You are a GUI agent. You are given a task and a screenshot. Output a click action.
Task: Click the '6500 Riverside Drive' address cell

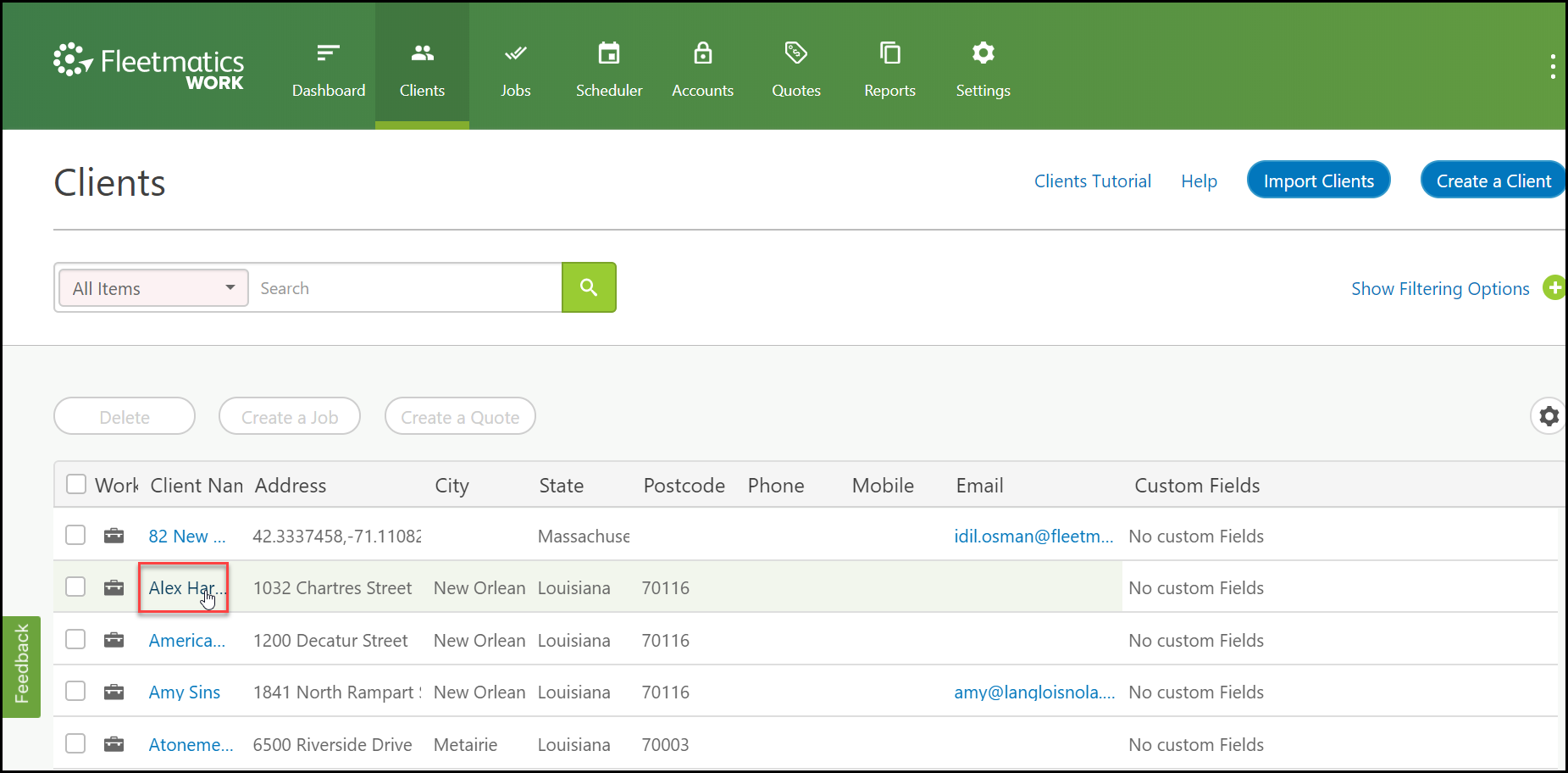(332, 744)
